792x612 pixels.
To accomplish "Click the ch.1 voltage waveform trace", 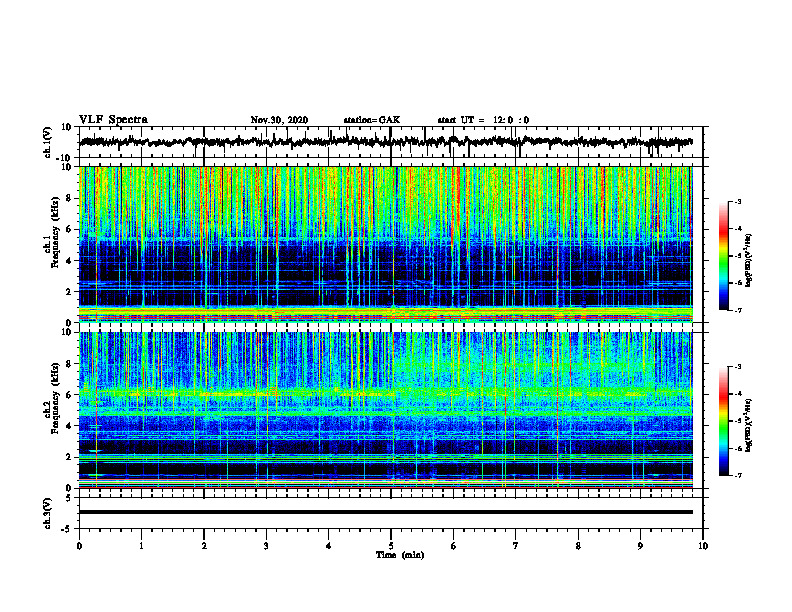I will pos(385,142).
